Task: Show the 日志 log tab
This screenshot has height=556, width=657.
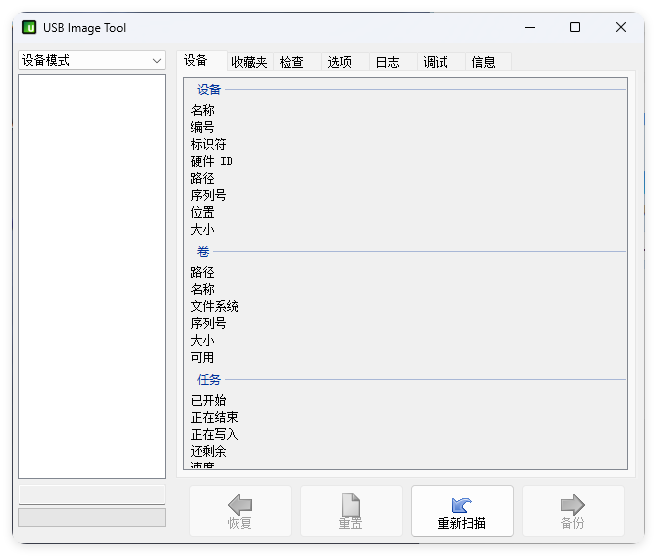Action: pyautogui.click(x=388, y=62)
